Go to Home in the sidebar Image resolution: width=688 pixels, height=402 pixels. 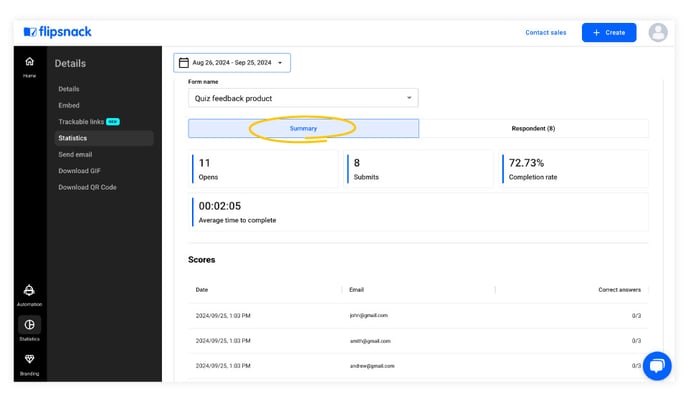(29, 66)
